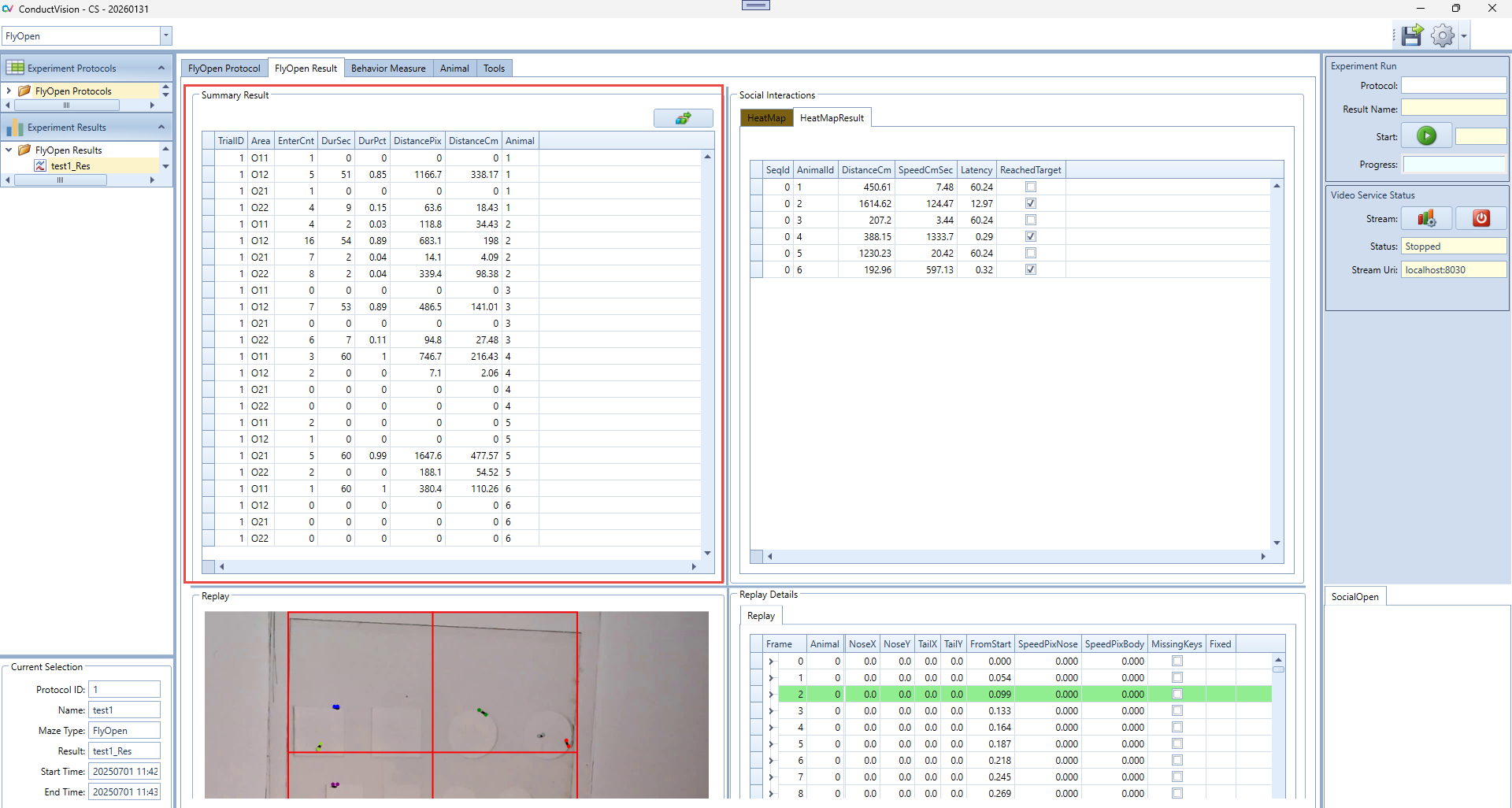Click the export icon in Summary Result

tap(683, 118)
